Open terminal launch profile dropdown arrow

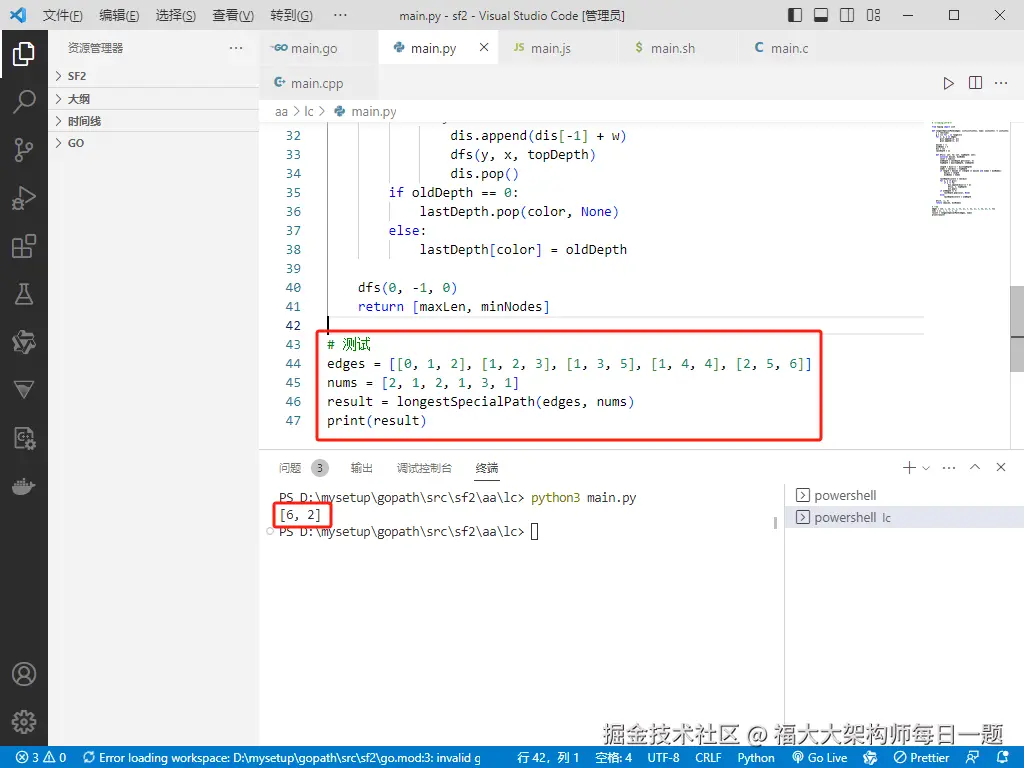[x=926, y=468]
